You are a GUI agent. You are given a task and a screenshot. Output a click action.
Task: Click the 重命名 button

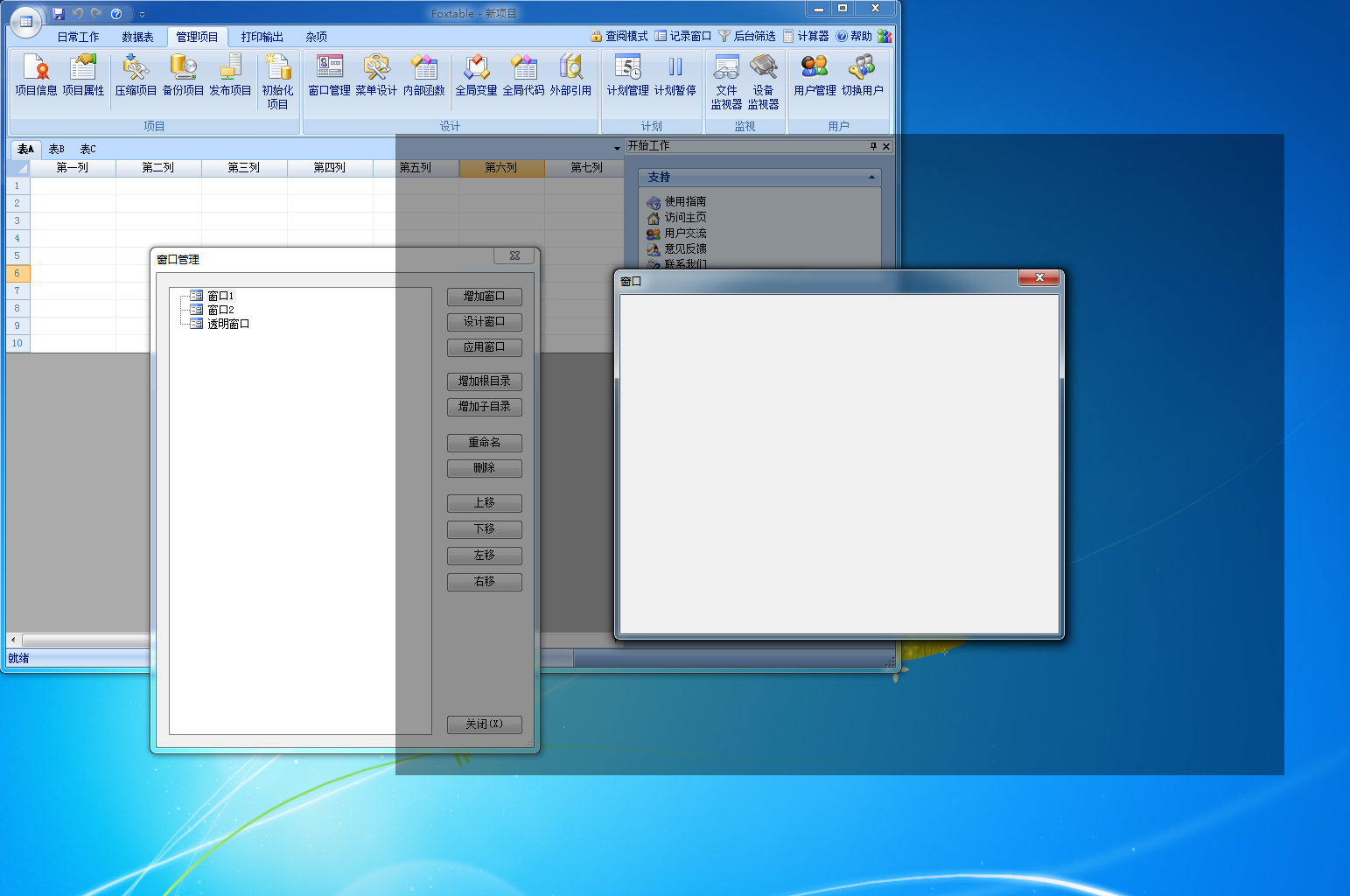coord(484,443)
